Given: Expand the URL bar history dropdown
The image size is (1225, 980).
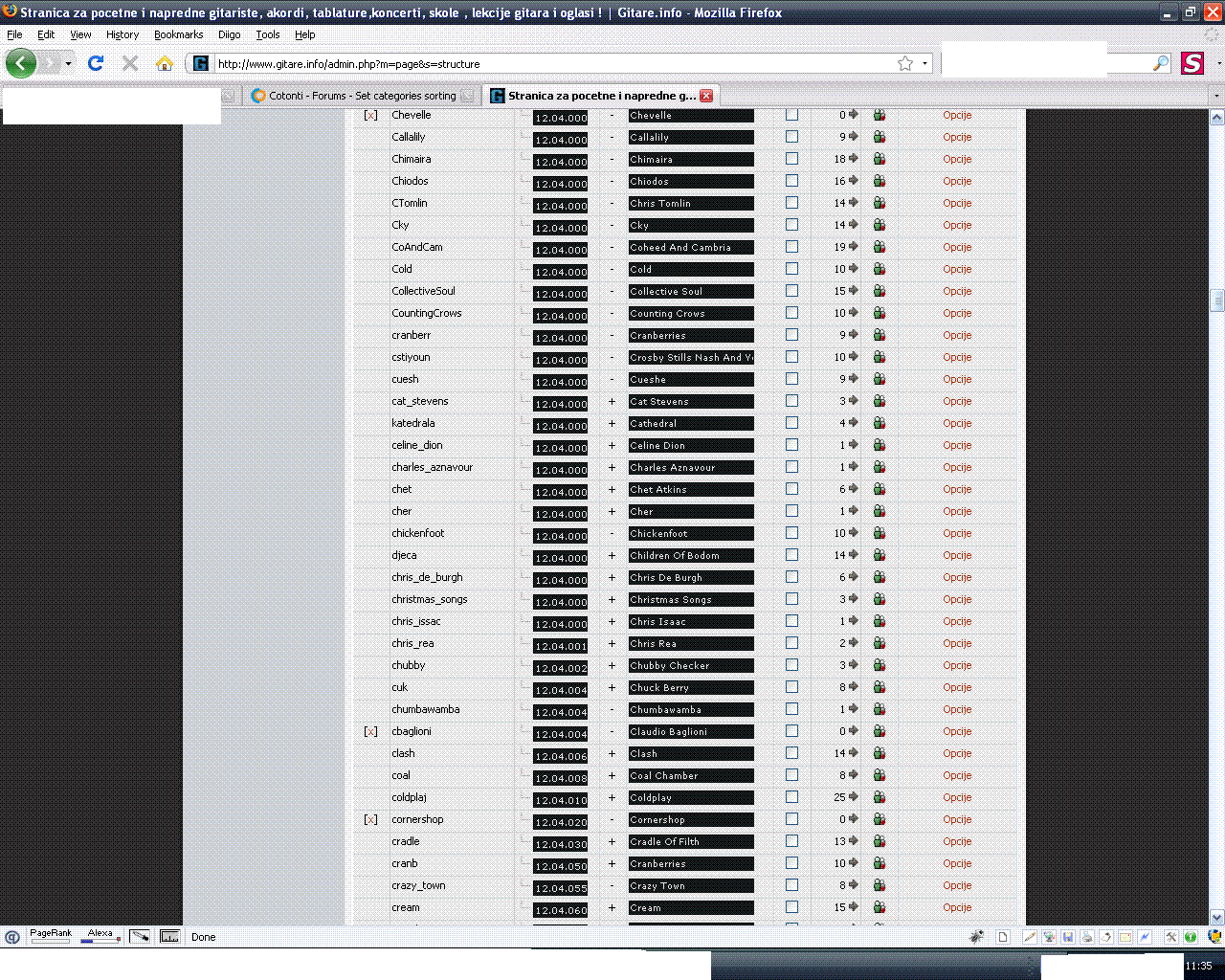Looking at the screenshot, I should coord(925,63).
